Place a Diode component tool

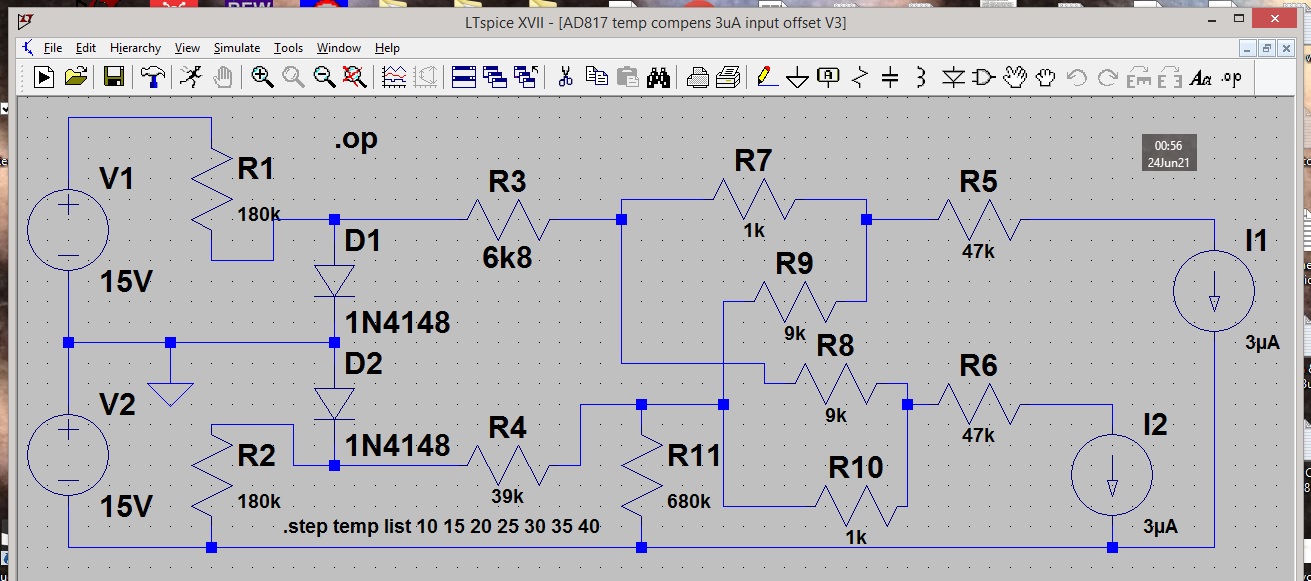[x=953, y=77]
